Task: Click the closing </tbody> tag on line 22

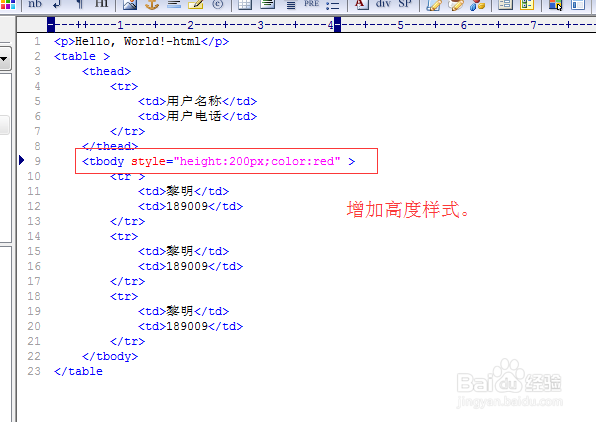Action: pos(110,356)
